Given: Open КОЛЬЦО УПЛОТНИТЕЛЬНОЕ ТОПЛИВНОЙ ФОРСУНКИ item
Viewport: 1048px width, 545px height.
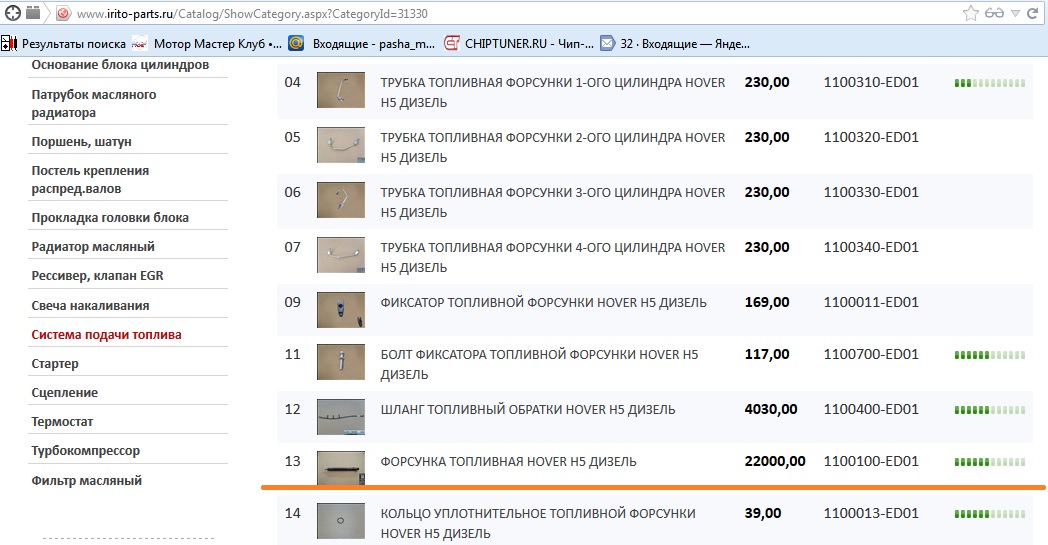Looking at the screenshot, I should (538, 523).
